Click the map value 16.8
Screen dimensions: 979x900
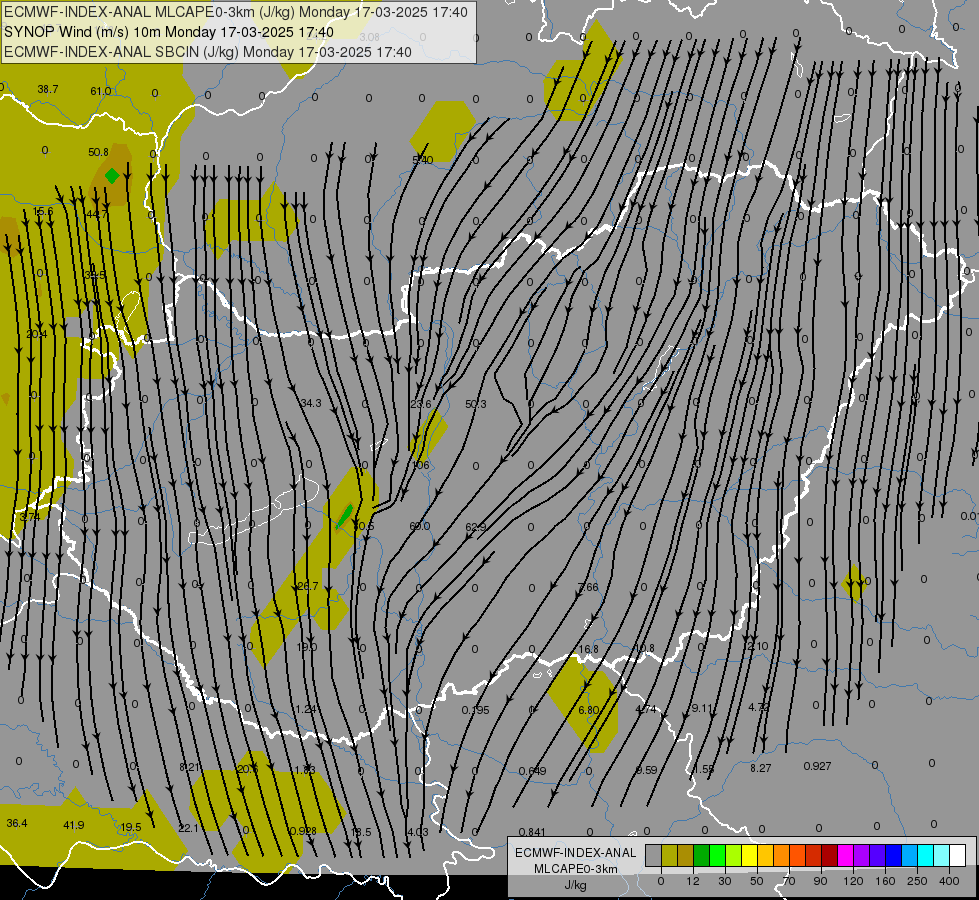coord(588,649)
